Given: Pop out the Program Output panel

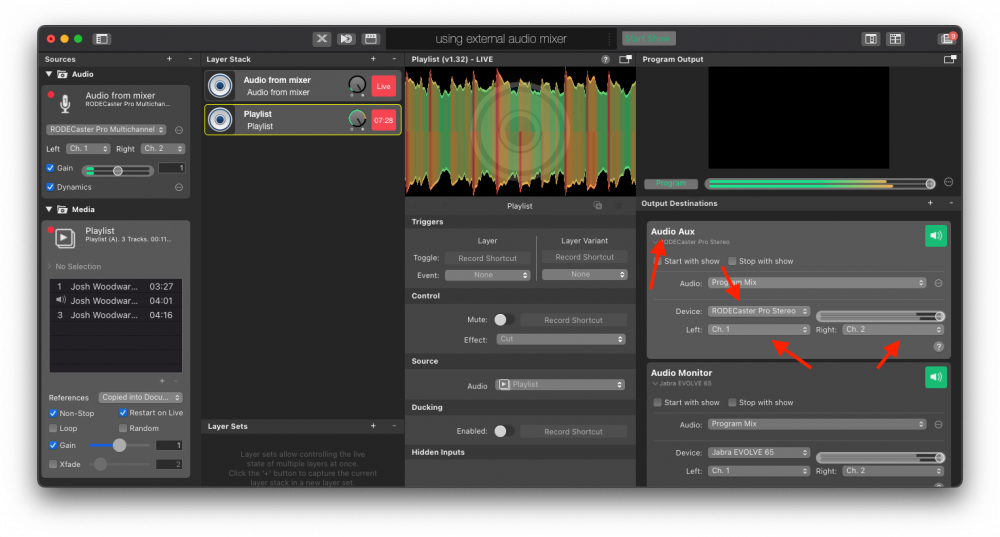Looking at the screenshot, I should tap(950, 59).
